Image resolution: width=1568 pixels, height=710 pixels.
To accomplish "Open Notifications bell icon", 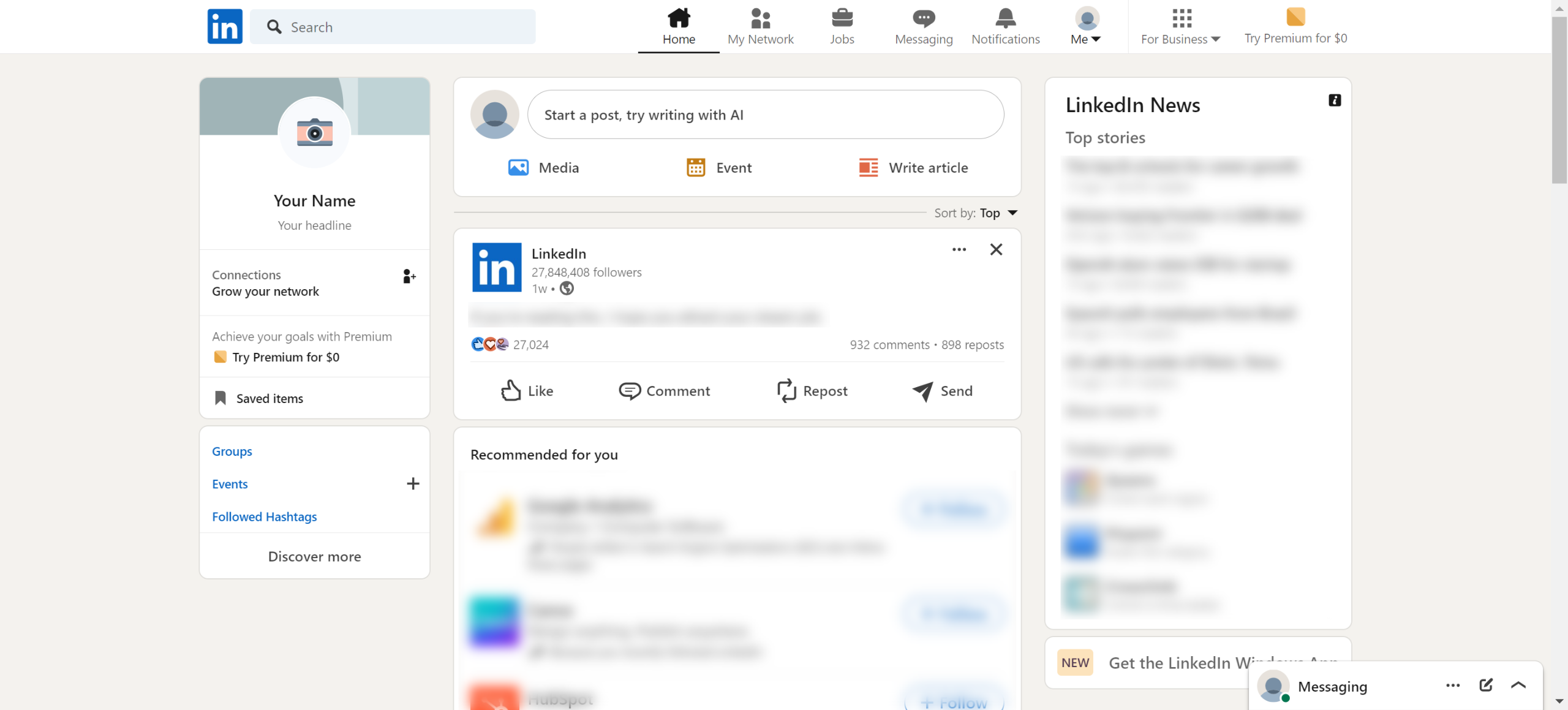I will coord(1005,18).
